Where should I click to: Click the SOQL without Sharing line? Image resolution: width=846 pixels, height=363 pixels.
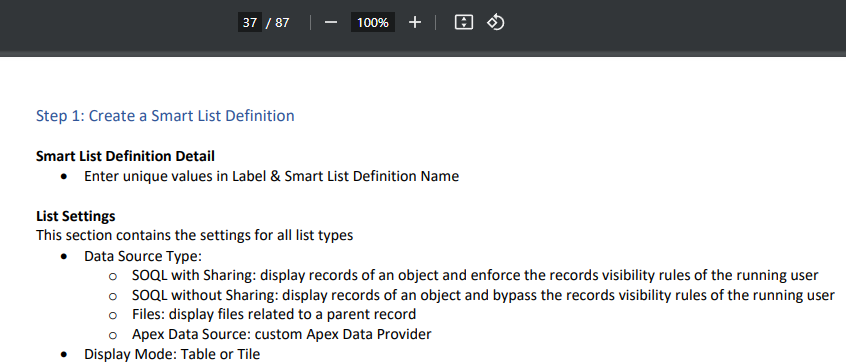(483, 296)
